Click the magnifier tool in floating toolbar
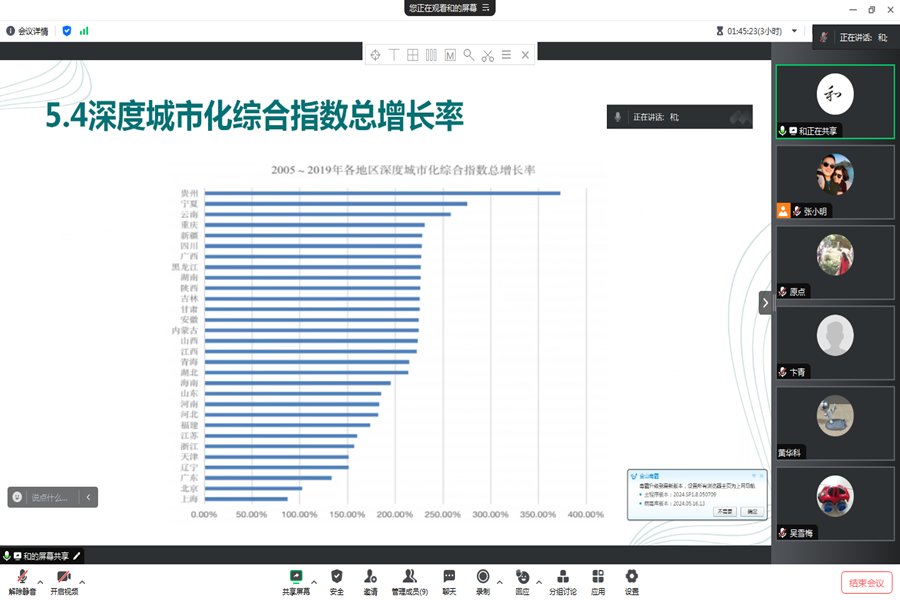This screenshot has width=900, height=600. [468, 55]
